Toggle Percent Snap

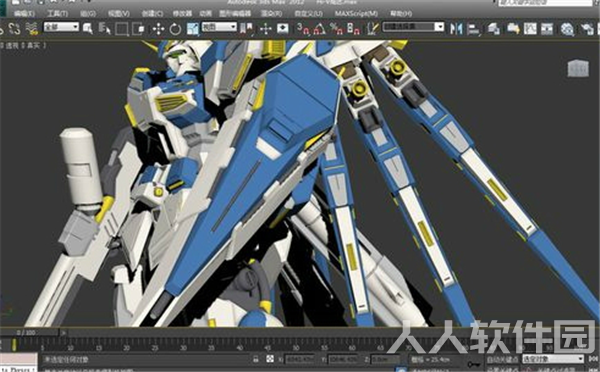(x=337, y=29)
